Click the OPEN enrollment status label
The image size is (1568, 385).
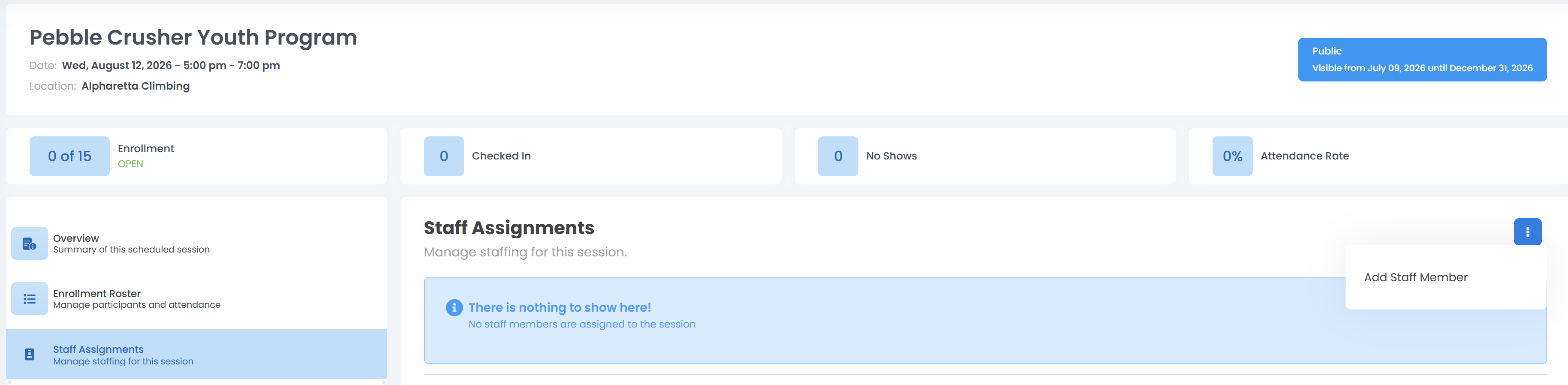point(130,164)
